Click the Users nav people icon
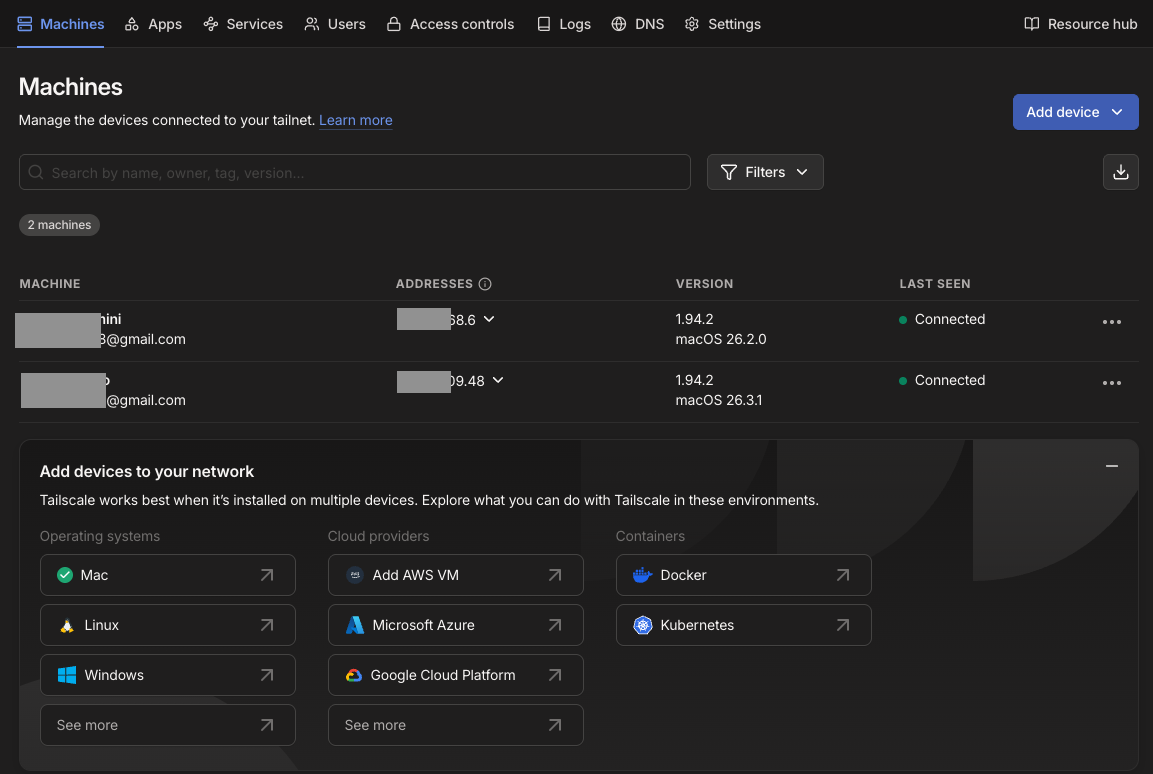This screenshot has height=774, width=1153. (x=312, y=24)
